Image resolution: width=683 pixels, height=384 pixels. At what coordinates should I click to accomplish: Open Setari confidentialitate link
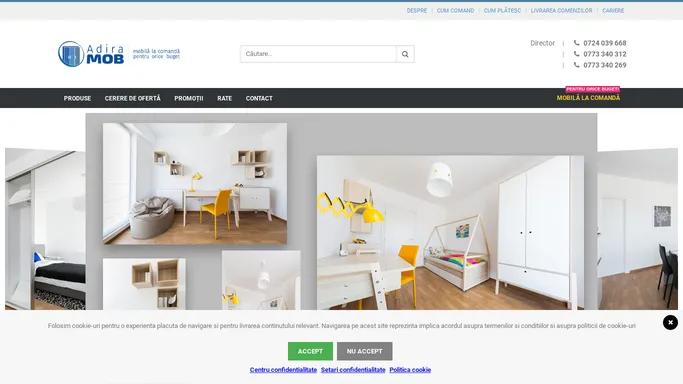coord(353,370)
